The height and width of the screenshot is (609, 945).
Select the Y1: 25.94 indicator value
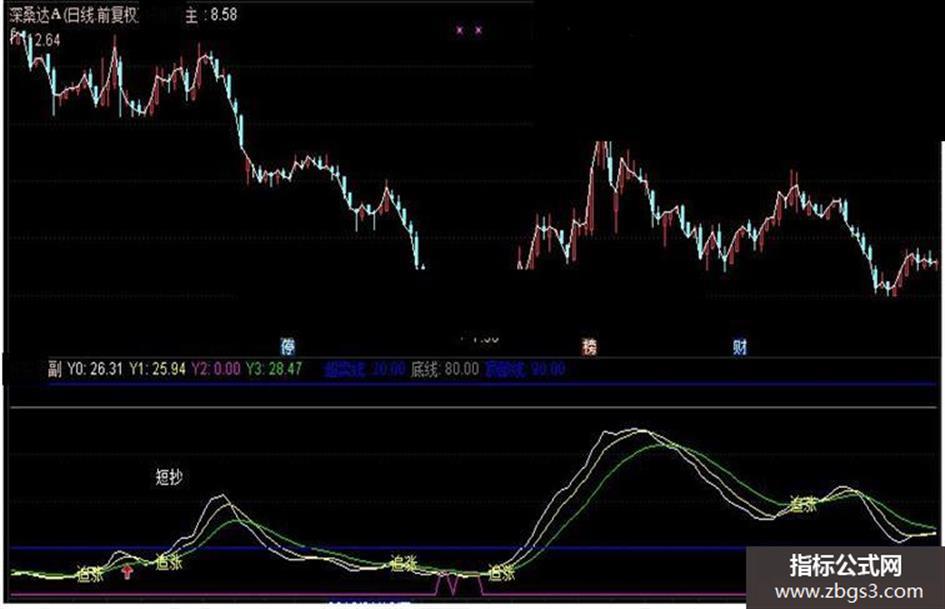point(157,369)
